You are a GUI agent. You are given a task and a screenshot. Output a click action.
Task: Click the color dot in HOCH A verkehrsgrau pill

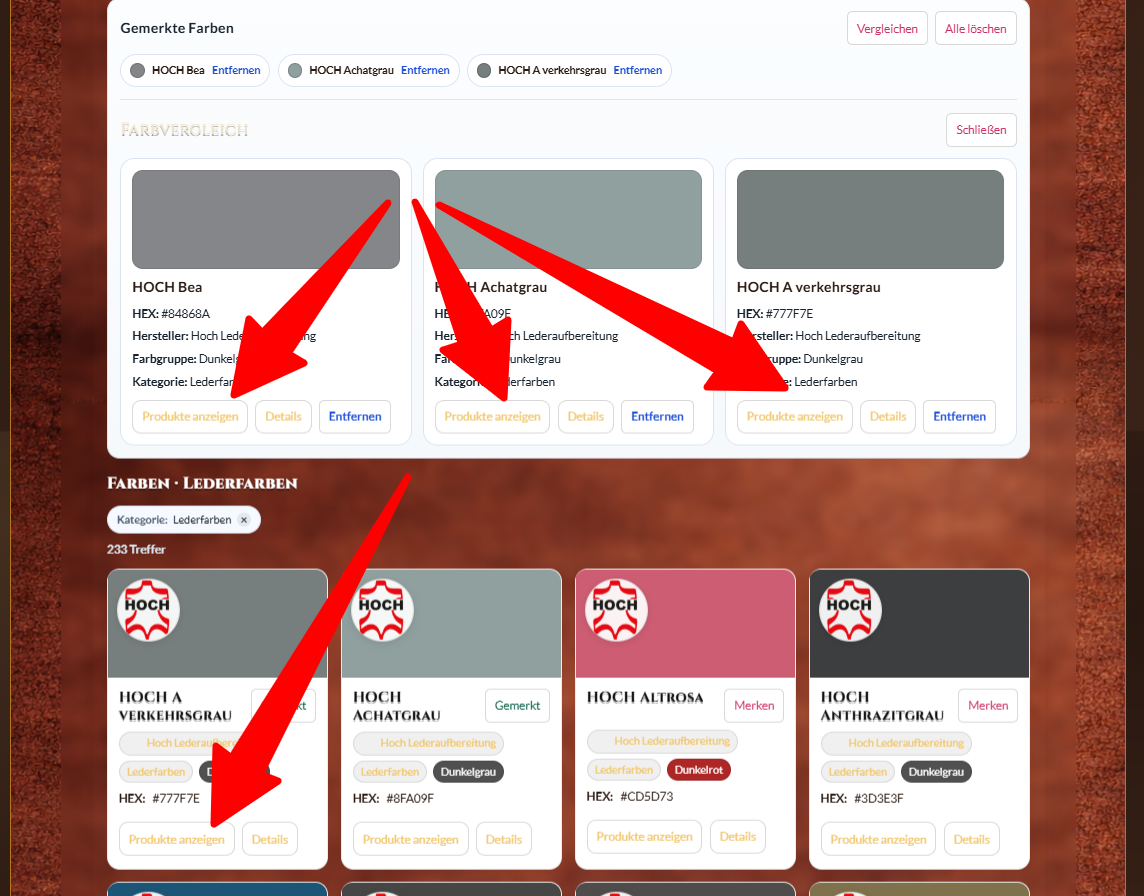[484, 71]
